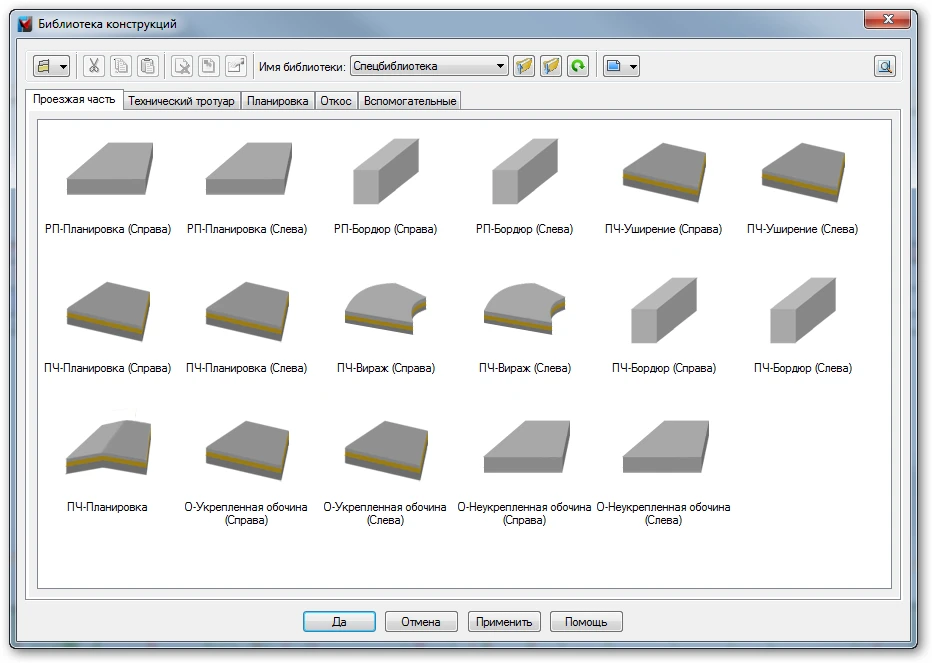Click the first yellow folder library icon

524,66
